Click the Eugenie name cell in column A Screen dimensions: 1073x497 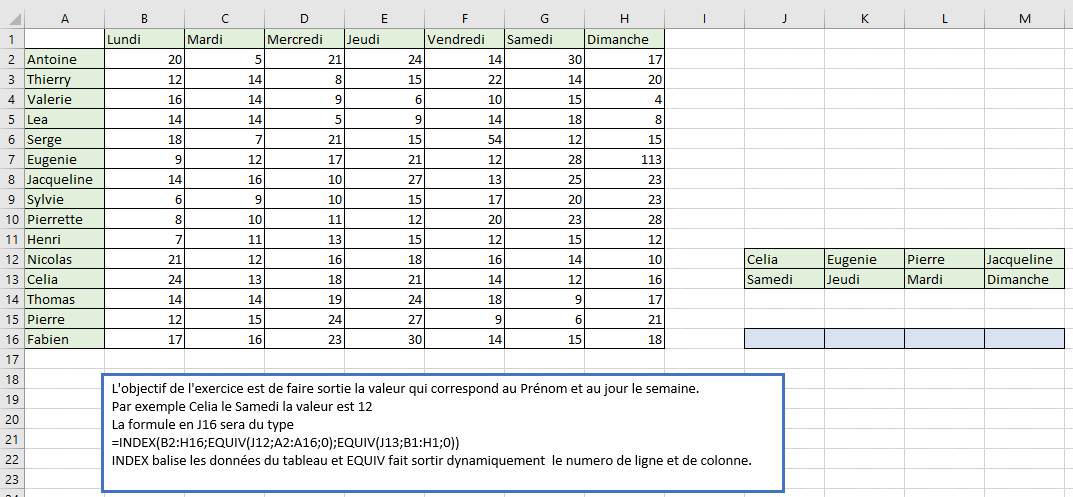pos(64,159)
